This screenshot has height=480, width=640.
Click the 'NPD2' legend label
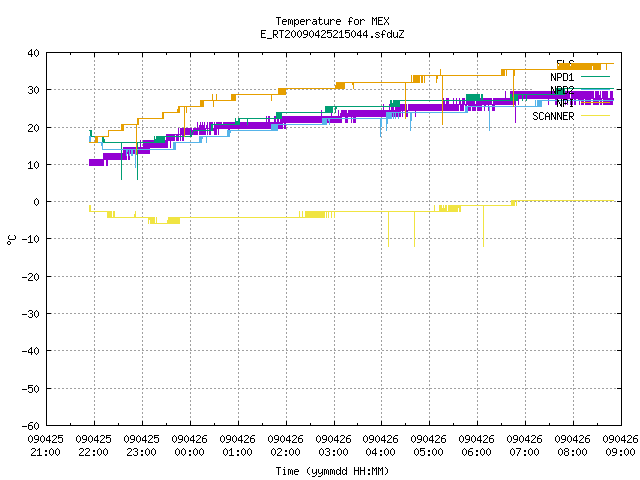coord(562,90)
